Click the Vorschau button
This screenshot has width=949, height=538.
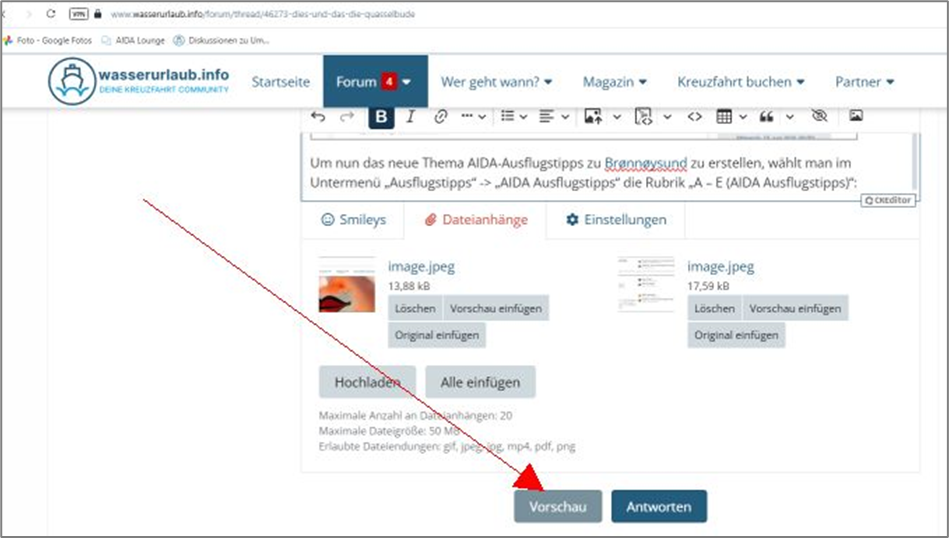(558, 507)
